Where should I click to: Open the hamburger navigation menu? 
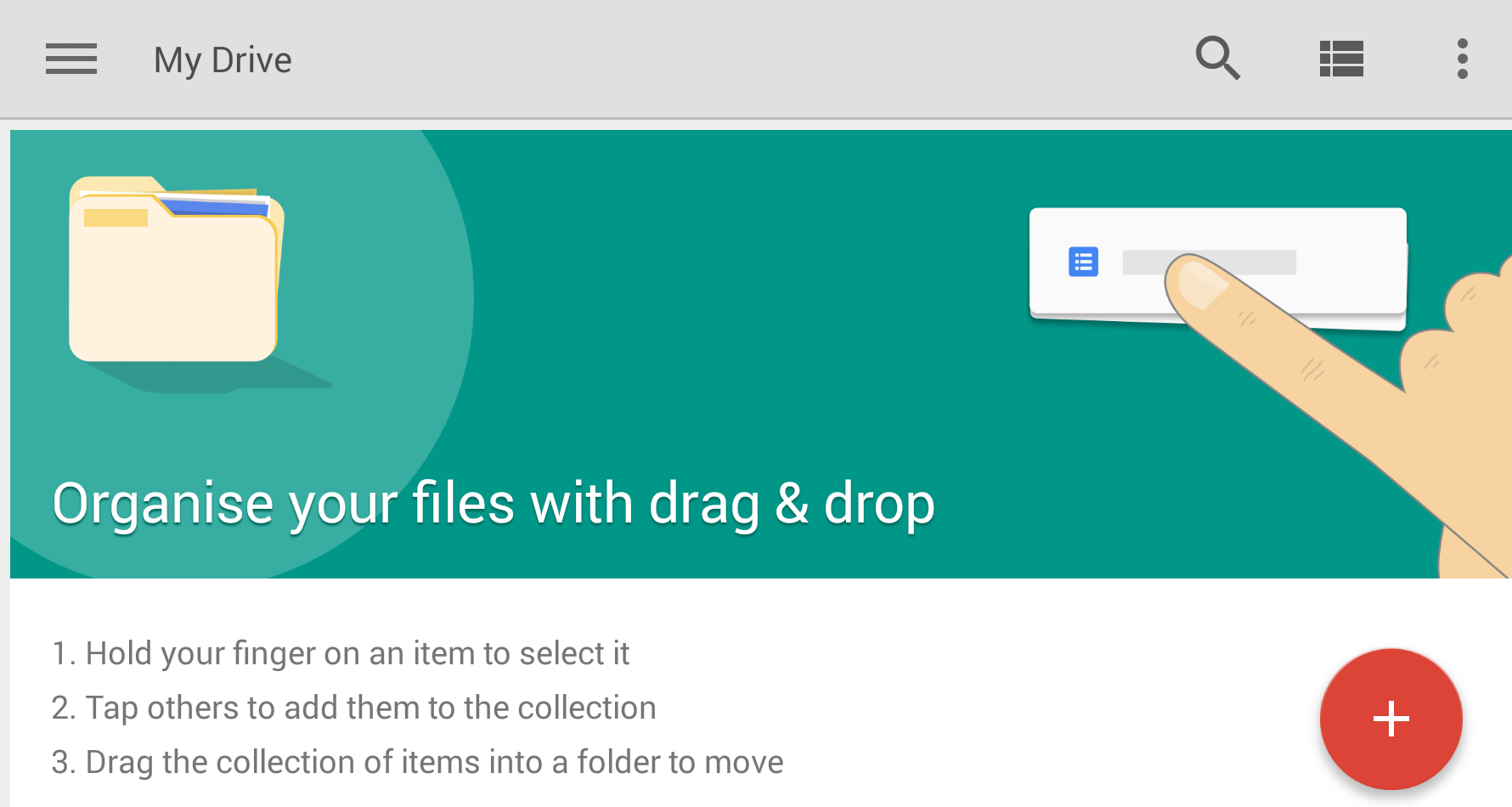pyautogui.click(x=71, y=59)
